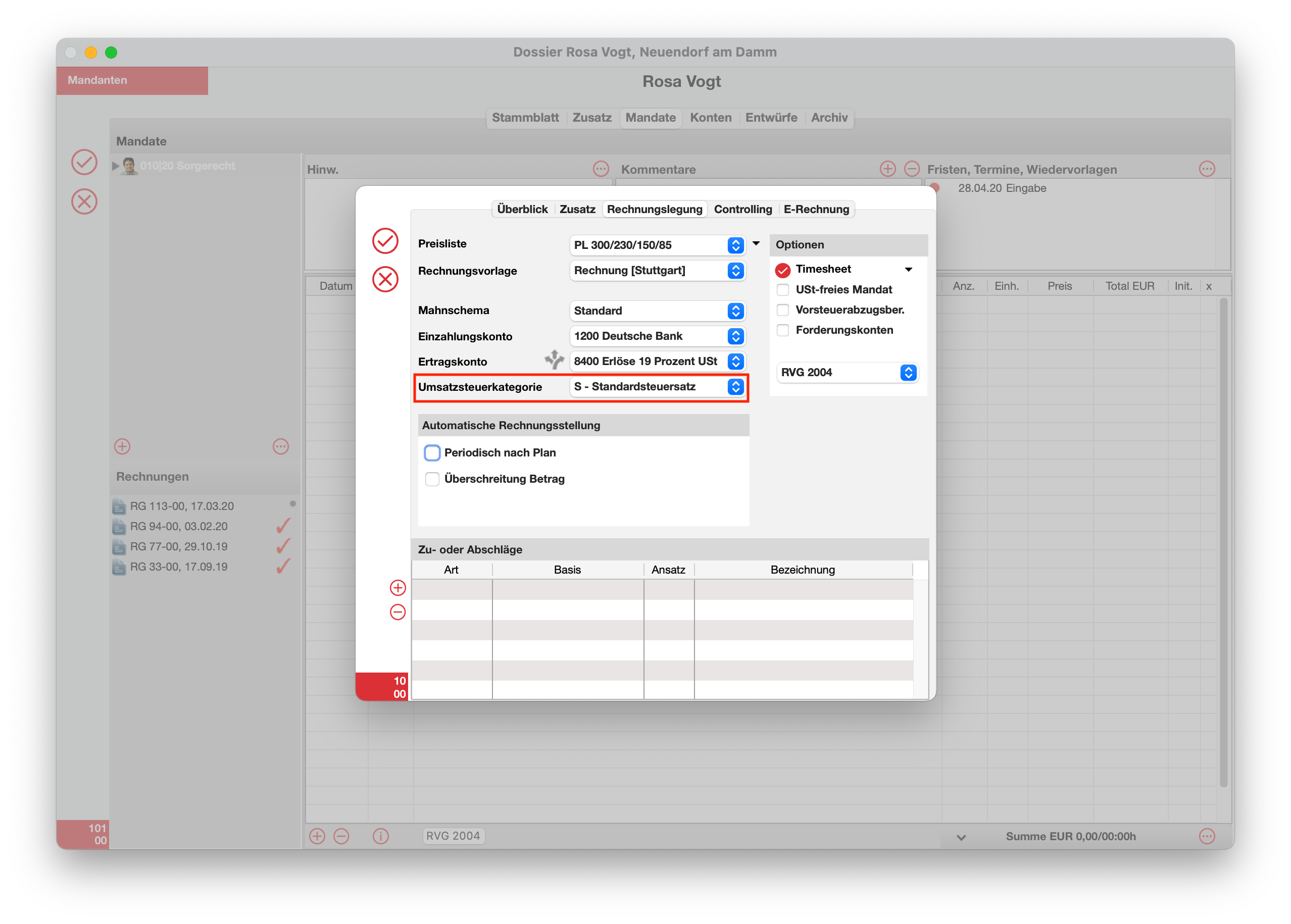The image size is (1291, 924).
Task: Switch to E-Rechnung tab
Action: click(x=816, y=210)
